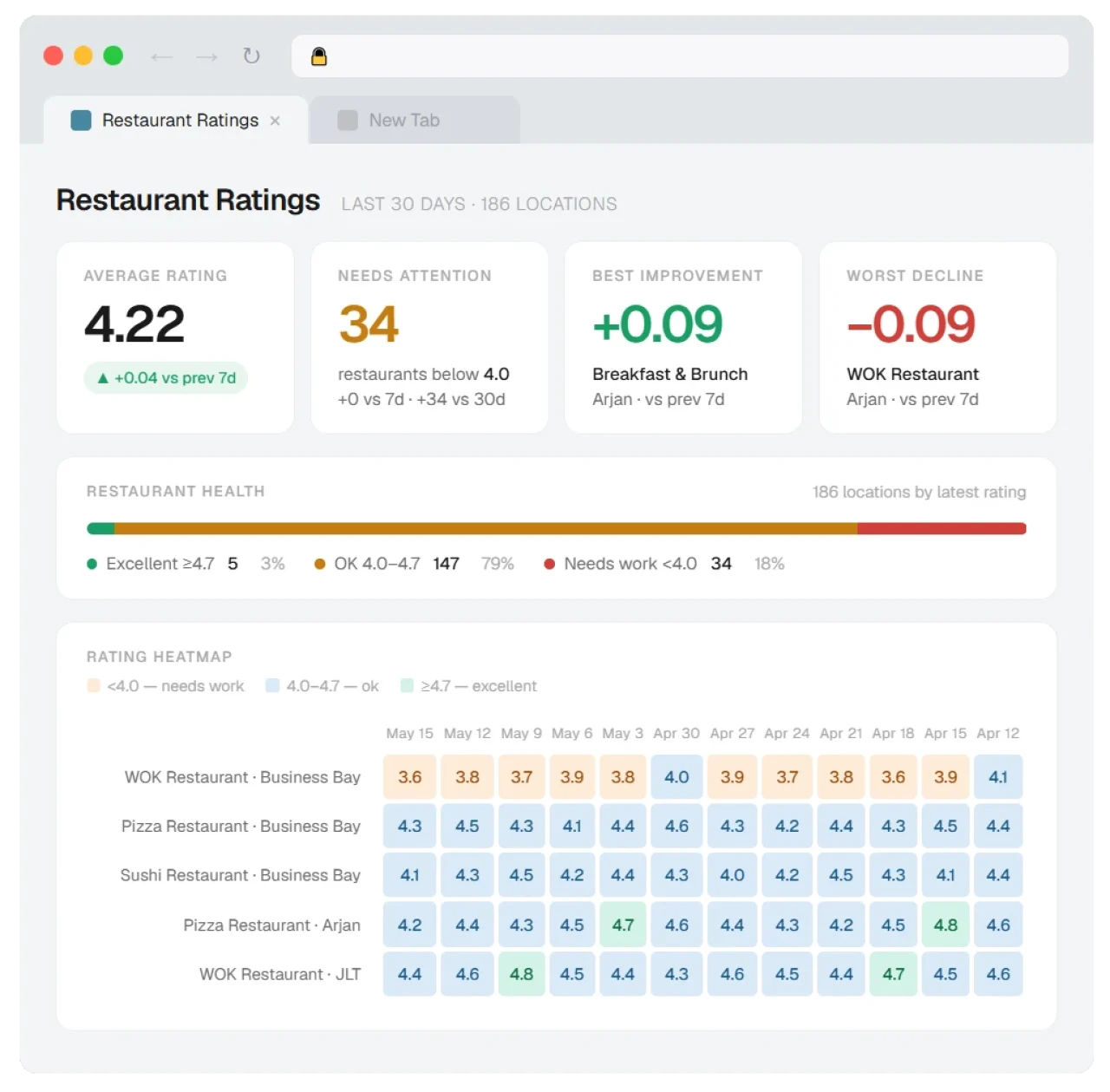The width and height of the screenshot is (1110, 1092).
Task: Select the Apr 12 column header
Action: pyautogui.click(x=998, y=733)
